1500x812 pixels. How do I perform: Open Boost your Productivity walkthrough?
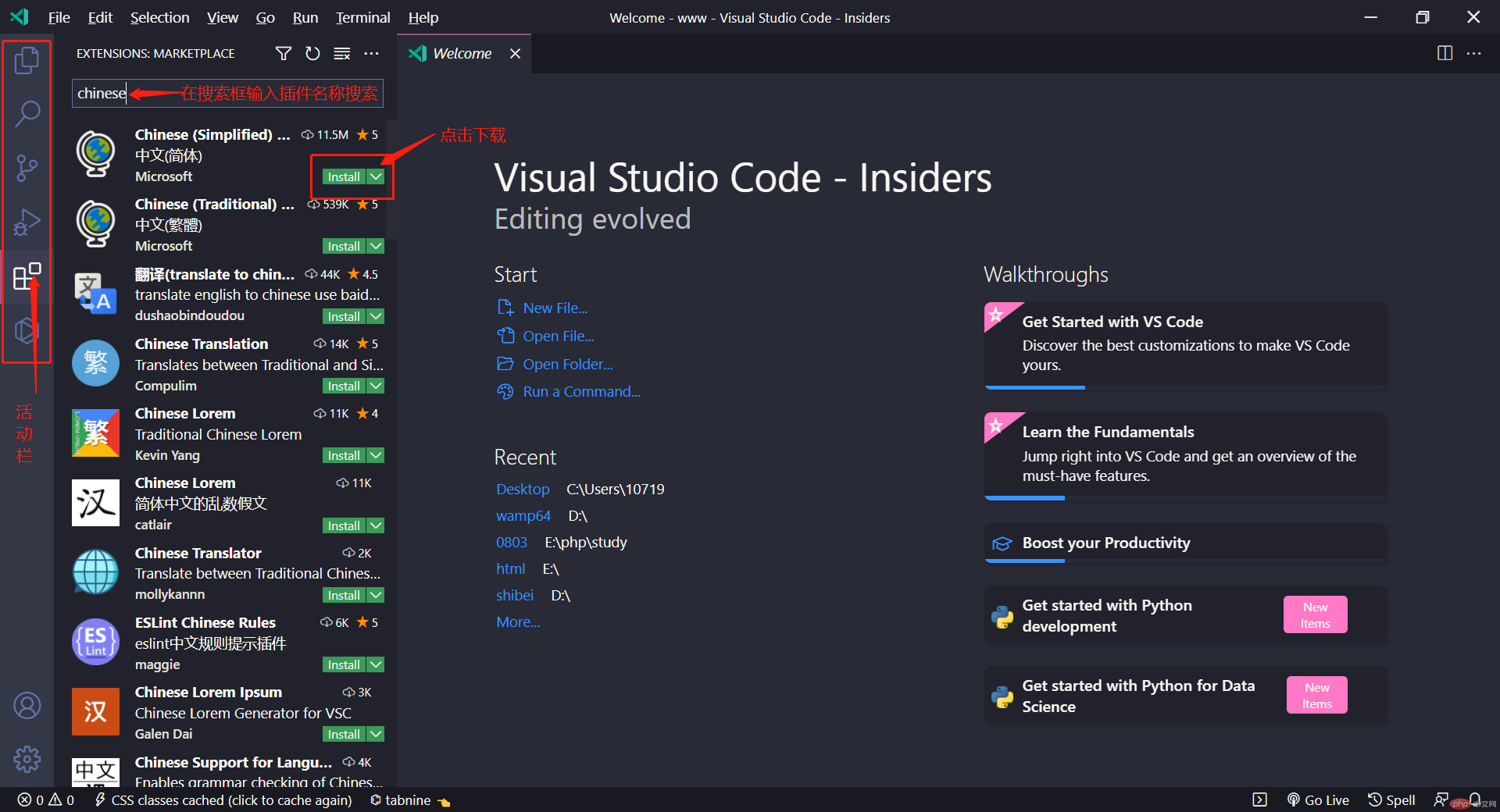[1185, 543]
